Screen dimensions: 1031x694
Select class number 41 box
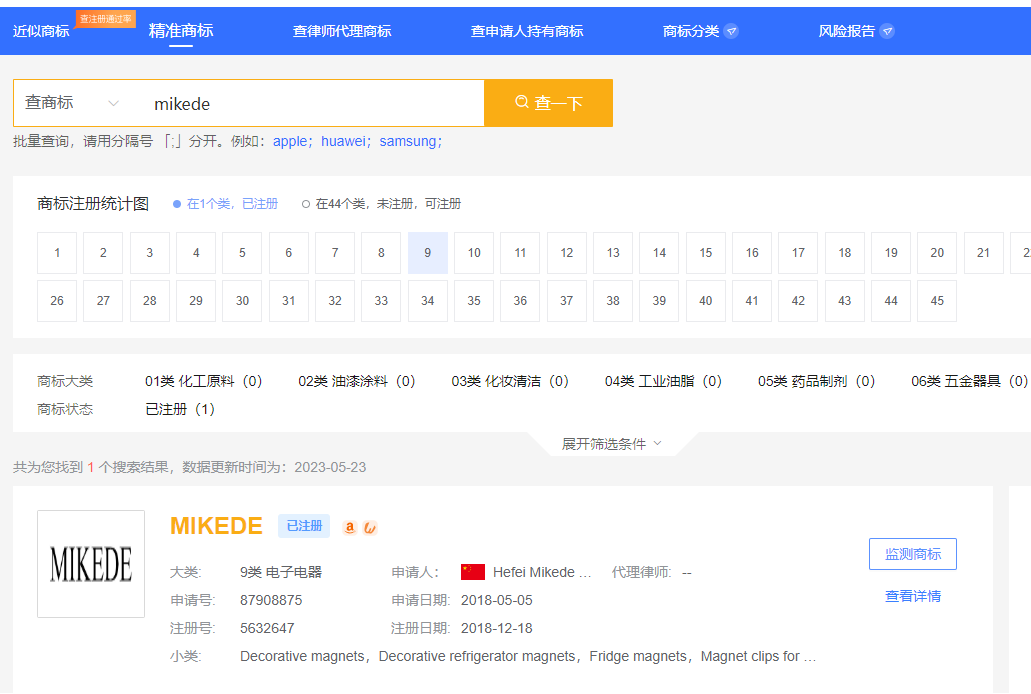[x=751, y=300]
